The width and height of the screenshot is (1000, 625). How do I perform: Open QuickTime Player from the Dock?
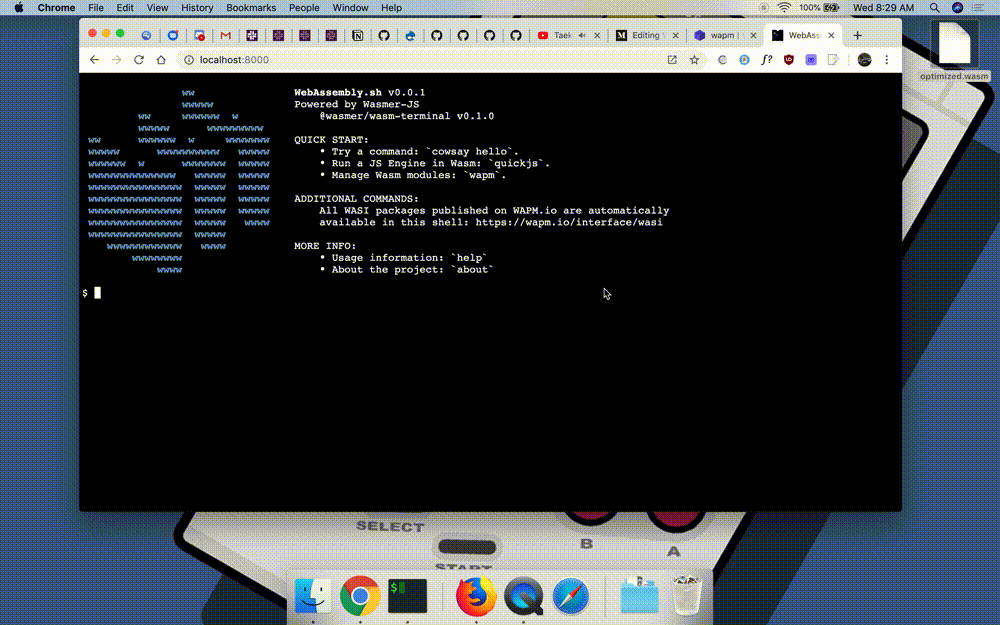tap(524, 596)
